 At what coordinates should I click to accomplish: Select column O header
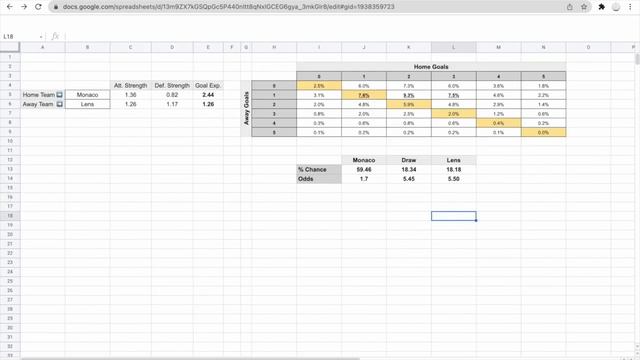click(x=588, y=47)
